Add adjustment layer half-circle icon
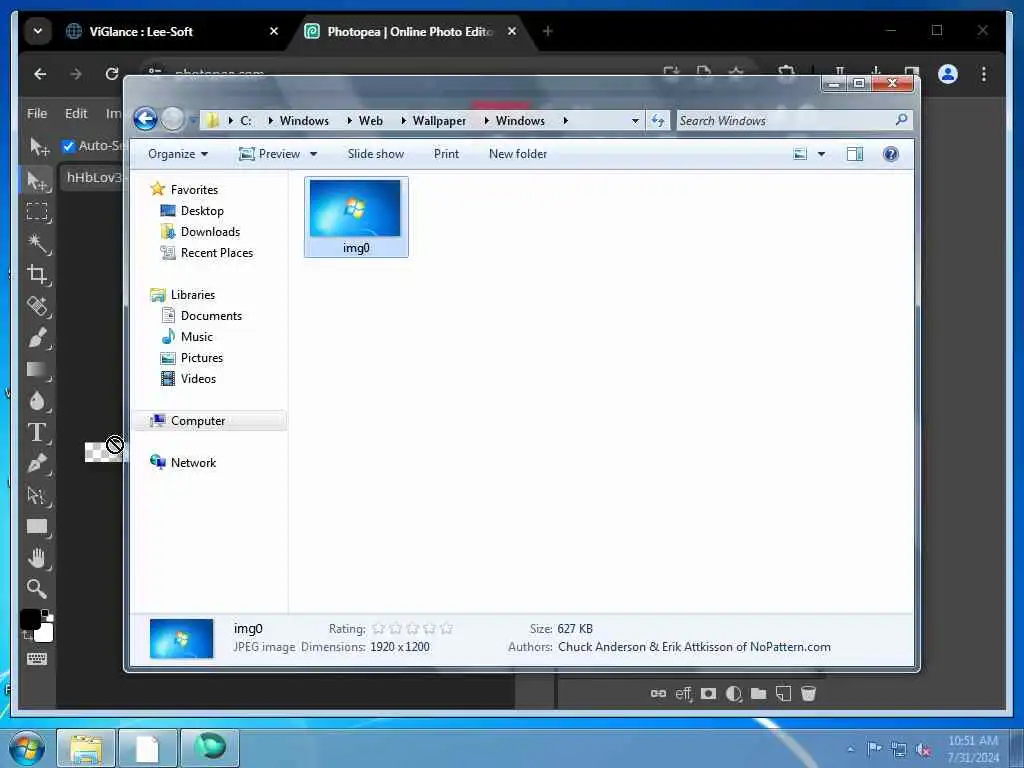This screenshot has height=768, width=1024. (733, 694)
